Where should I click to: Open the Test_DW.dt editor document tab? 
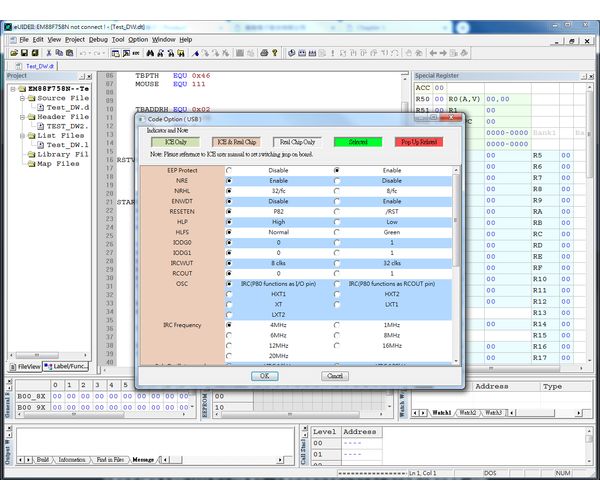(40, 65)
